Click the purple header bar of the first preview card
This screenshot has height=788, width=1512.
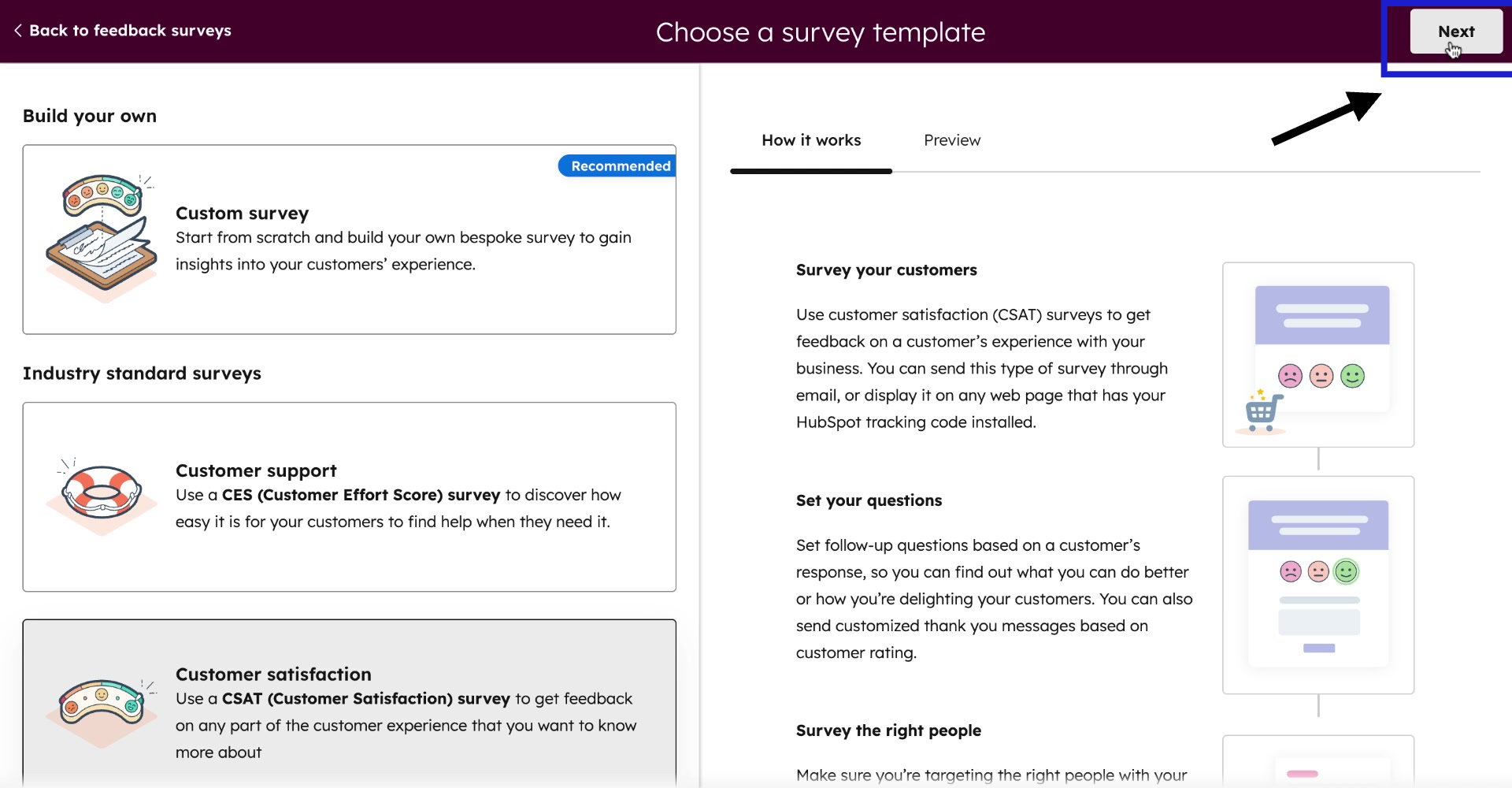tap(1321, 315)
